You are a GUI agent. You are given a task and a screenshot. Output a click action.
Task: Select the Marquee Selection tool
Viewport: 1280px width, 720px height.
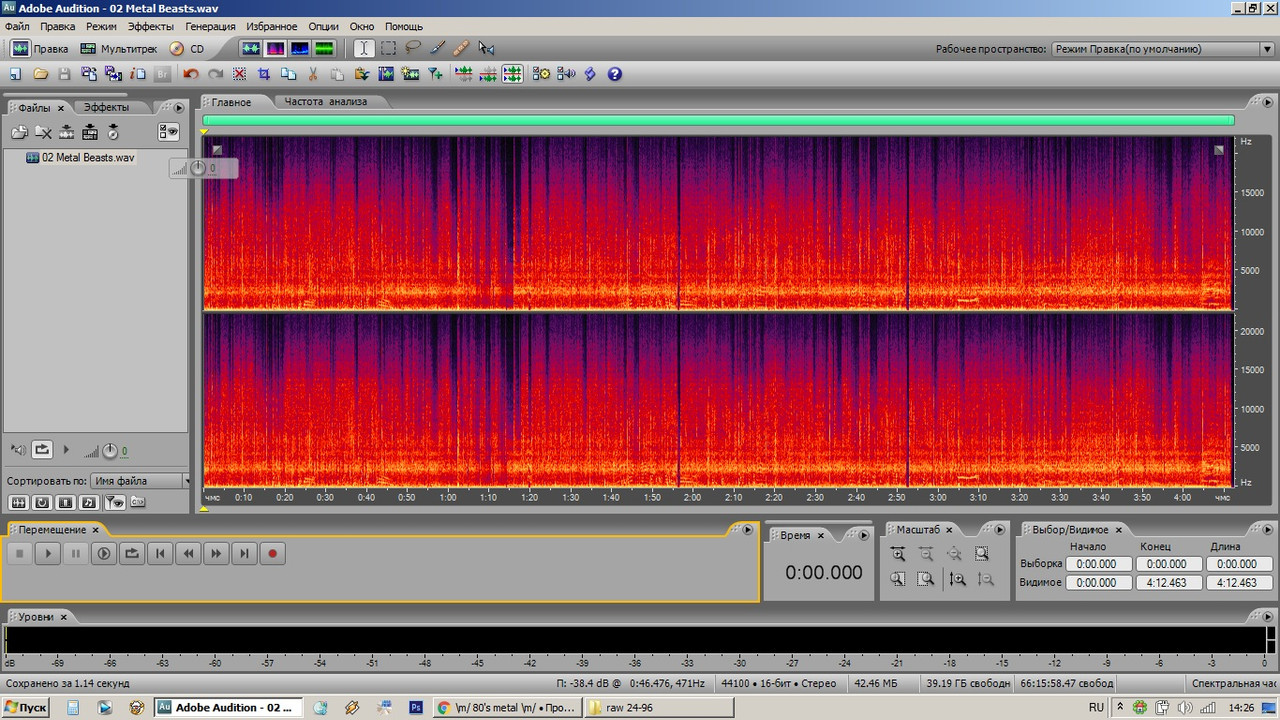click(388, 48)
